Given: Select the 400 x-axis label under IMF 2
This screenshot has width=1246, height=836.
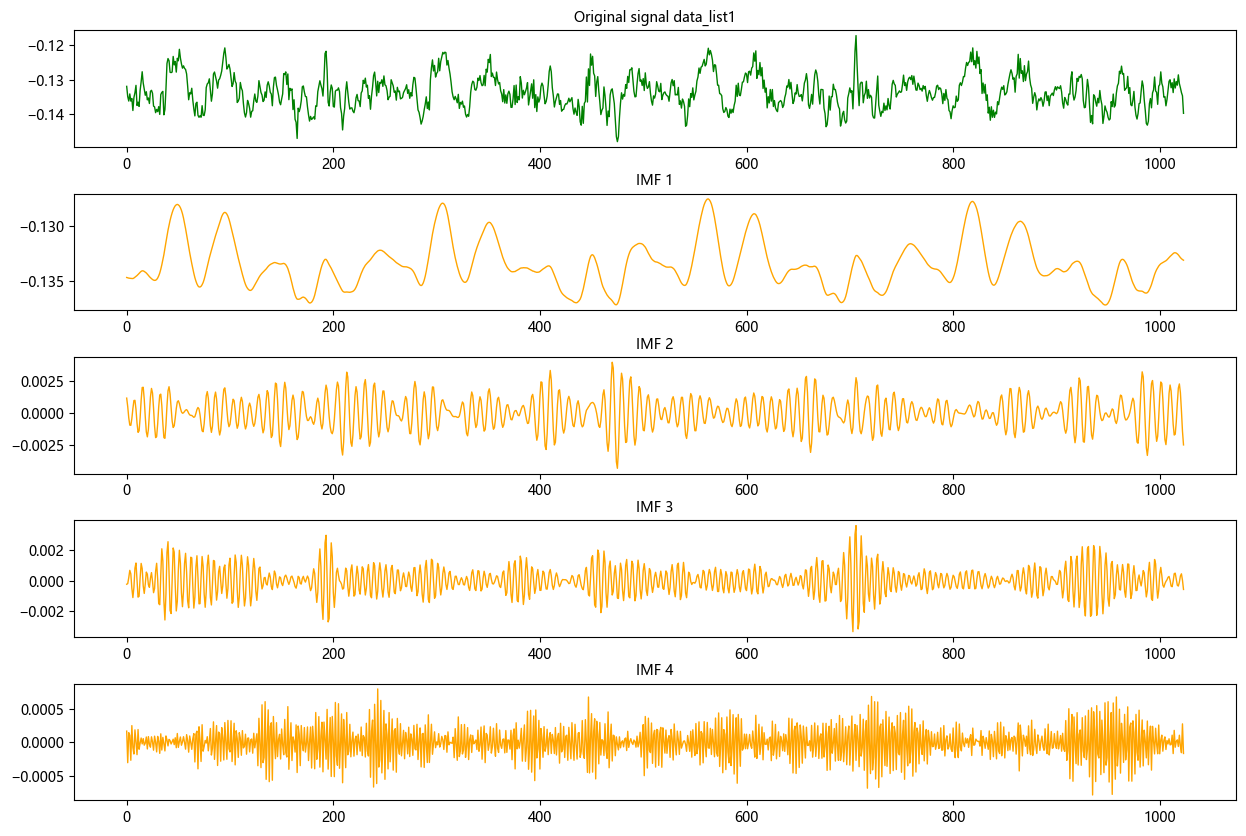Looking at the screenshot, I should point(540,490).
